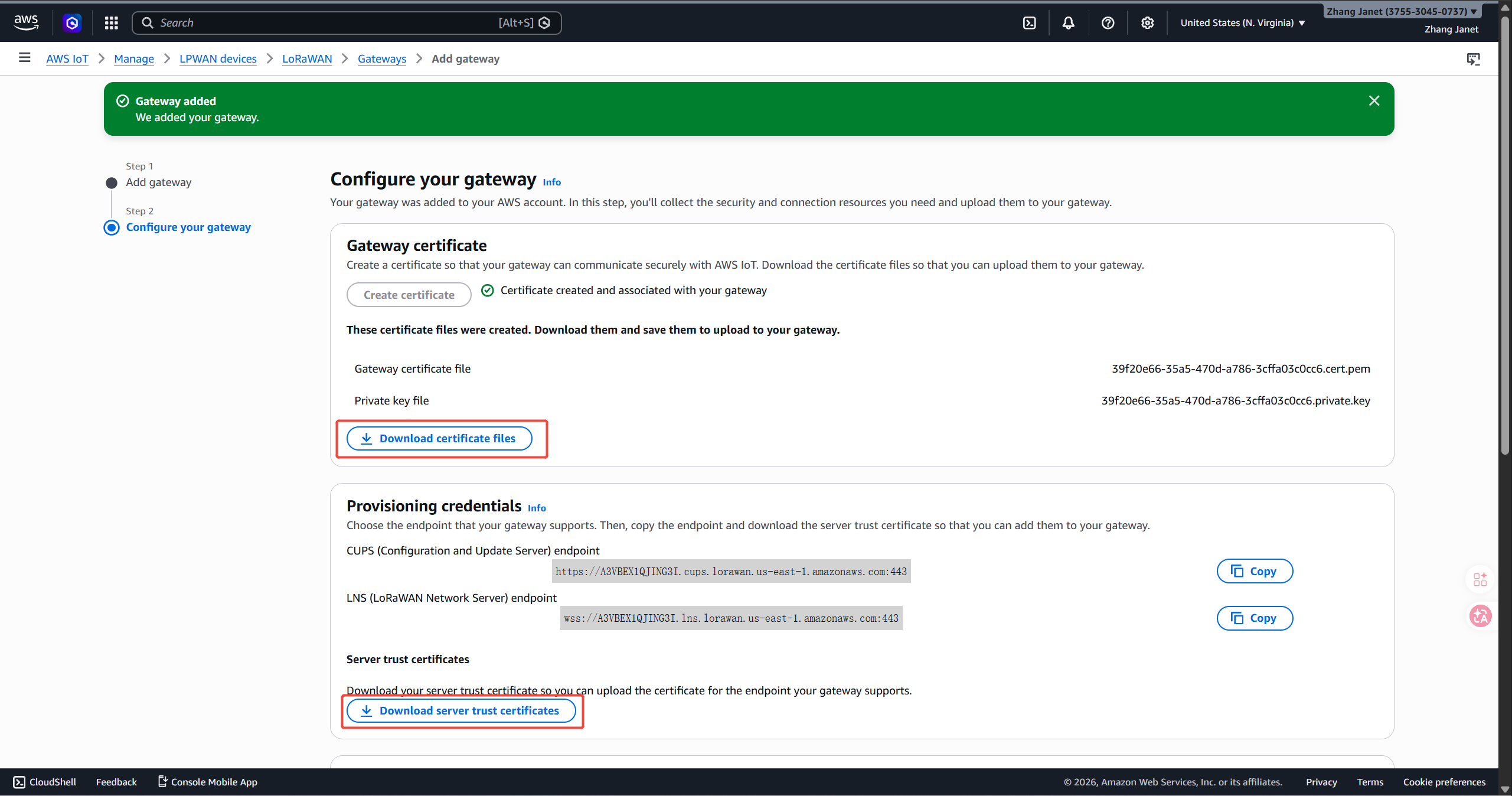Select Step 2 Configure your gateway radio

click(112, 227)
